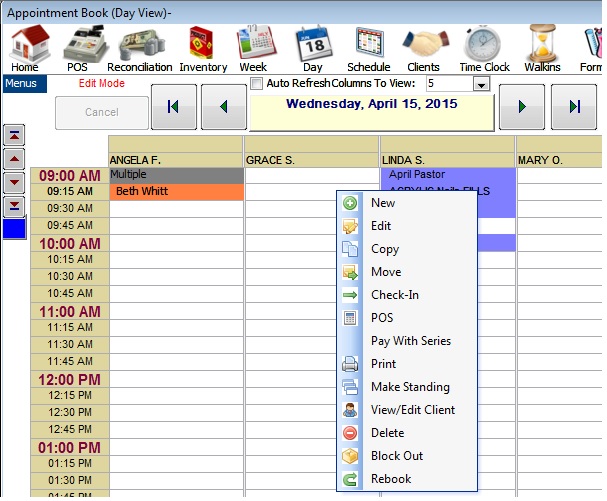
Task: Click the MARY O. column header
Action: coord(559,160)
